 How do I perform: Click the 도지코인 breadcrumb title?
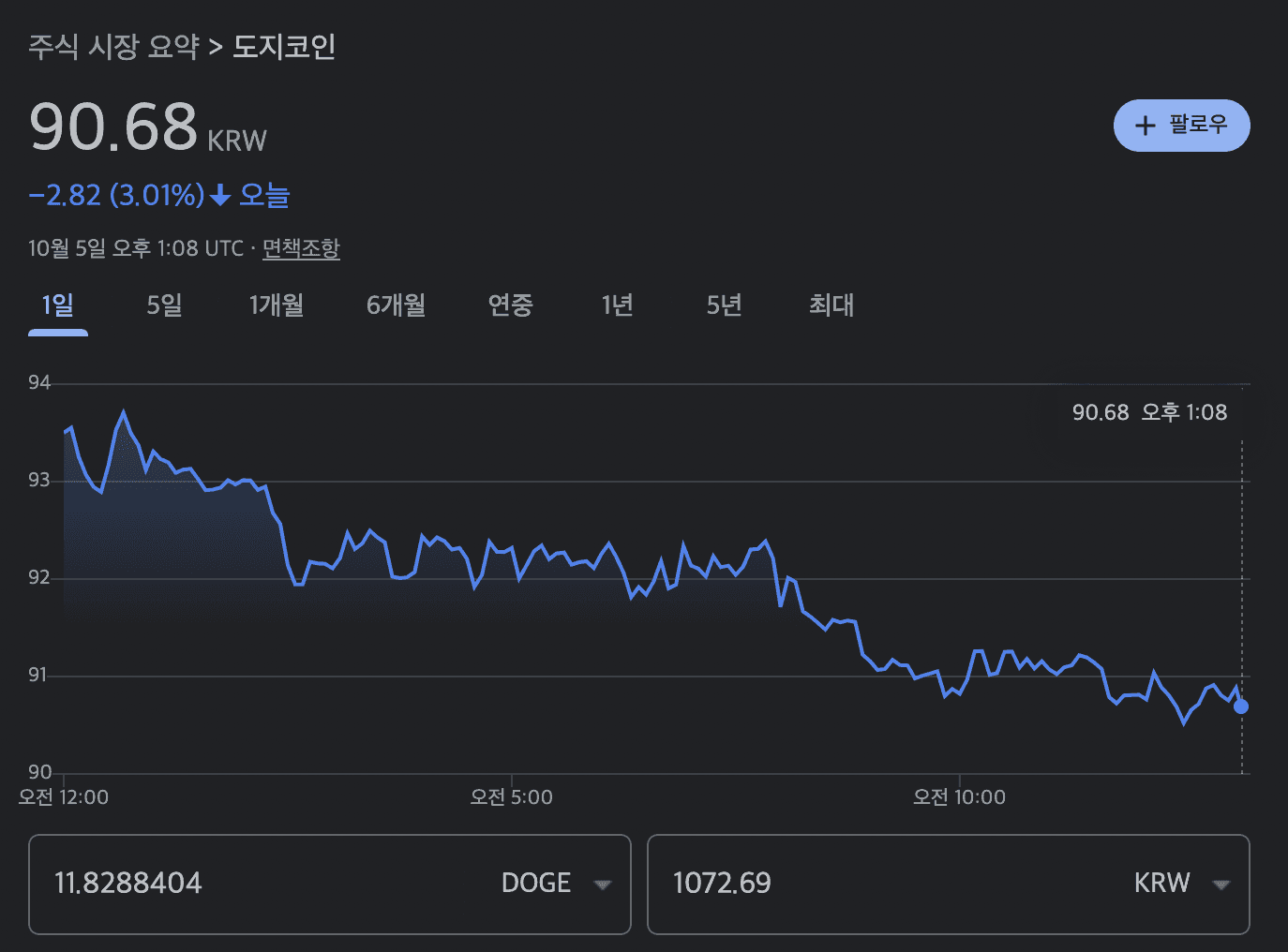coord(284,46)
